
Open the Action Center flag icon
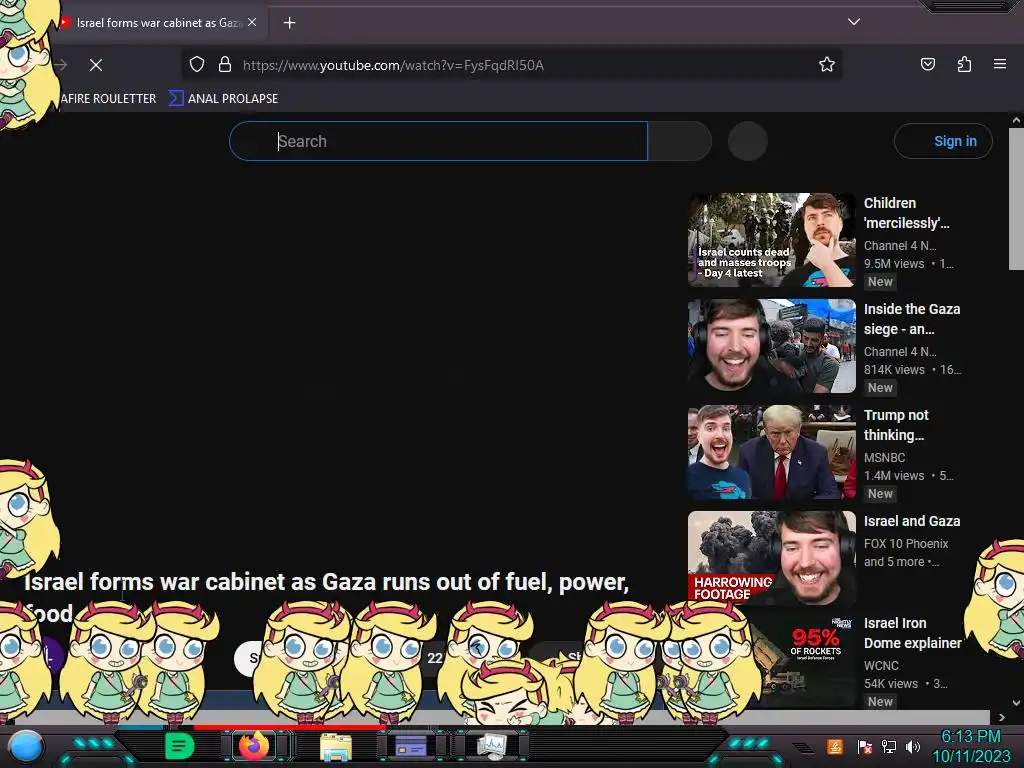click(864, 746)
